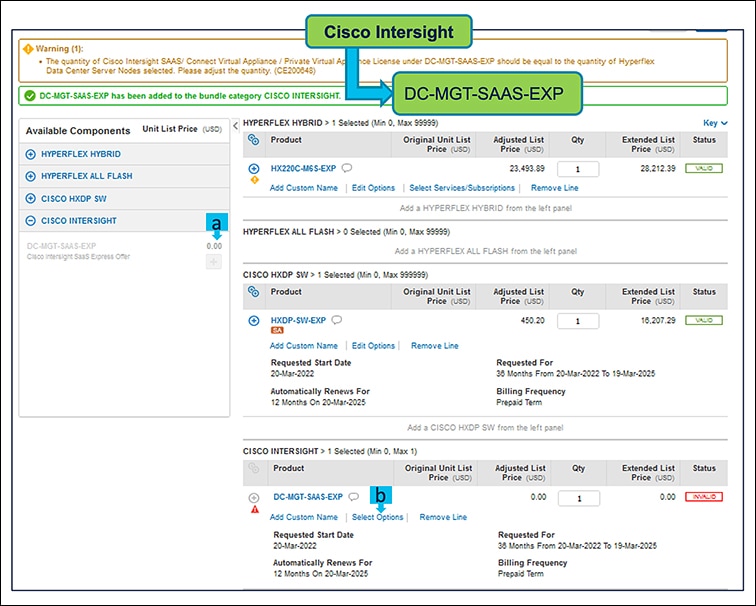The height and width of the screenshot is (606, 756).
Task: Click Add Custom Name for HX220C-M6S-EXP
Action: [x=304, y=188]
